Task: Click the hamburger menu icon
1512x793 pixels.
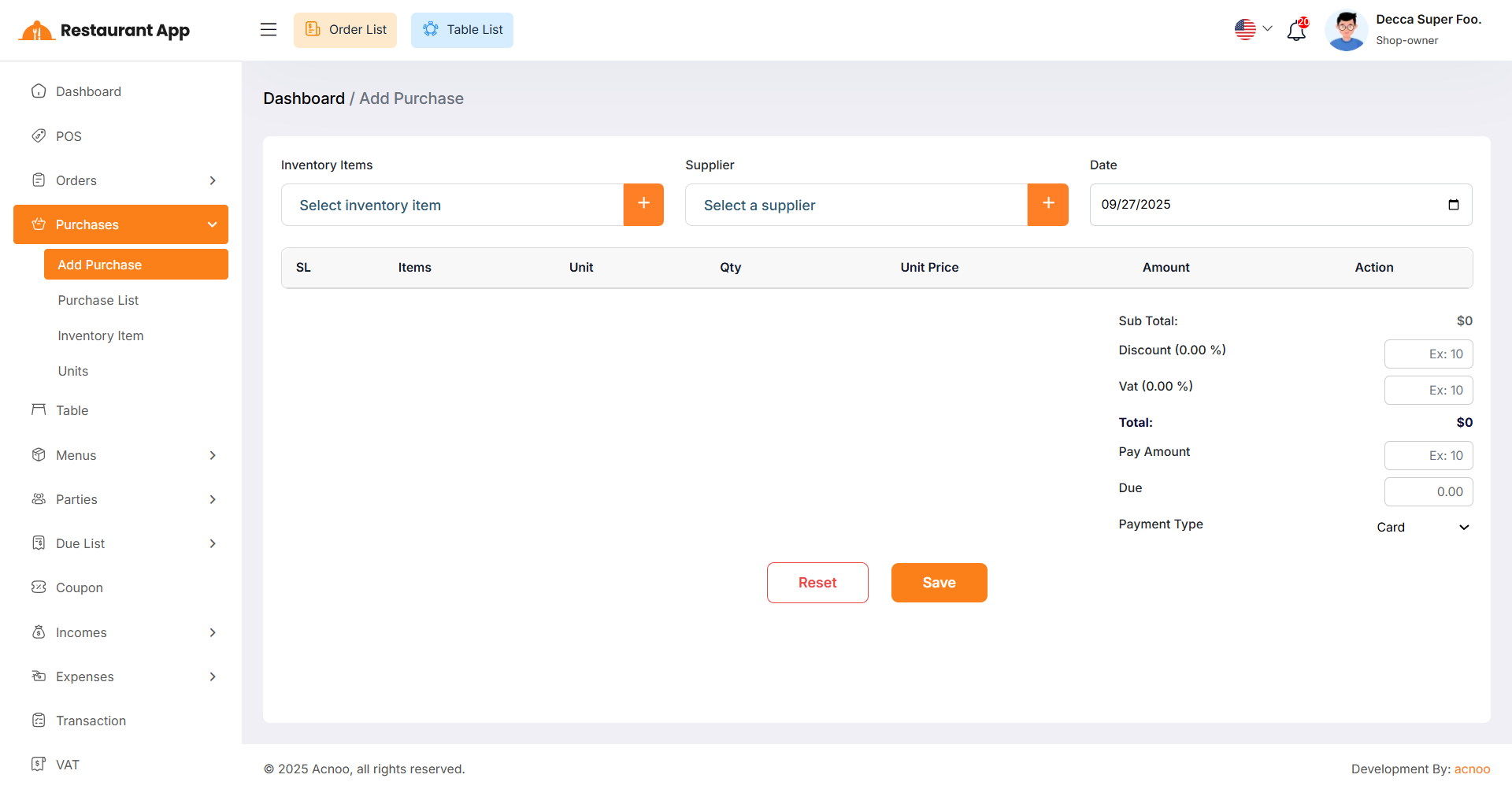Action: click(269, 30)
